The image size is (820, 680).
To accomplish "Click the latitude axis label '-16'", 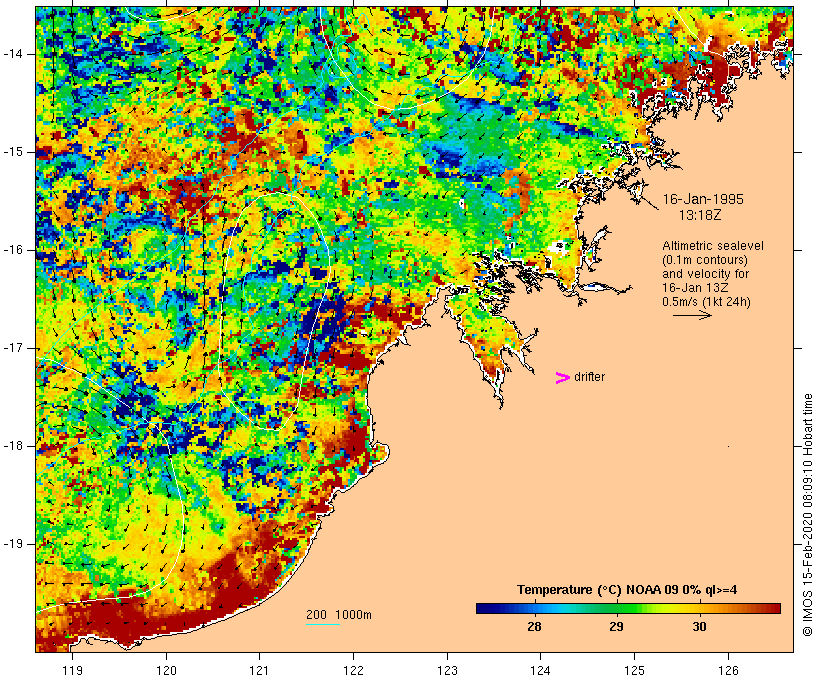I will (13, 250).
